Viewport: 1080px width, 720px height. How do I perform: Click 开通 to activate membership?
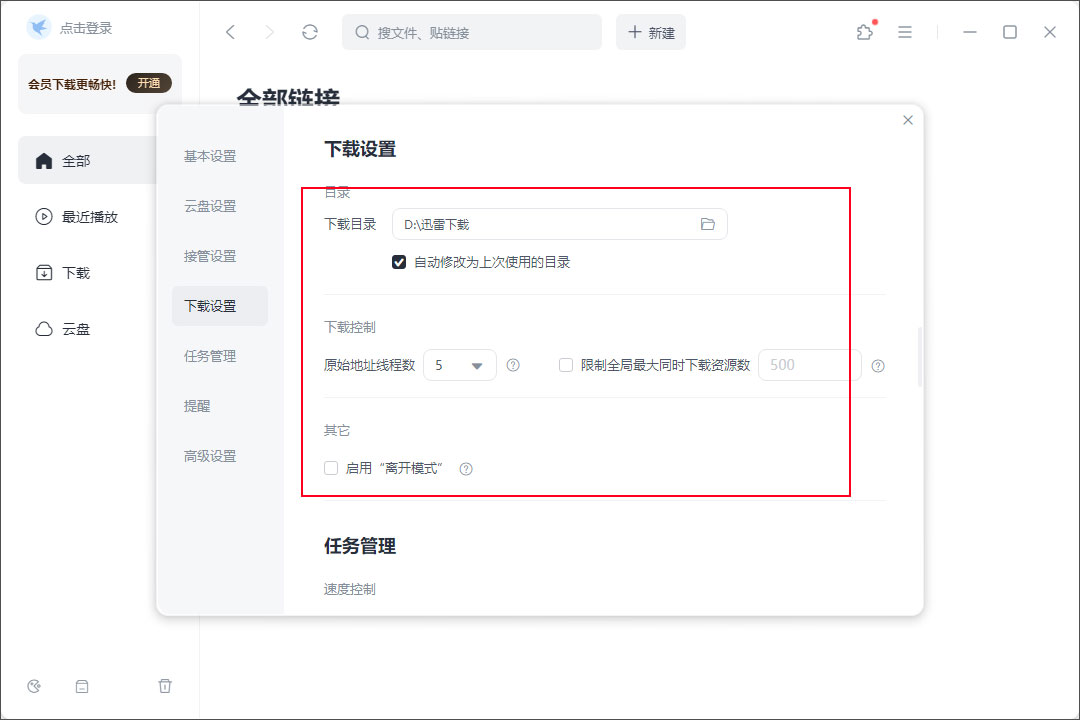point(149,83)
